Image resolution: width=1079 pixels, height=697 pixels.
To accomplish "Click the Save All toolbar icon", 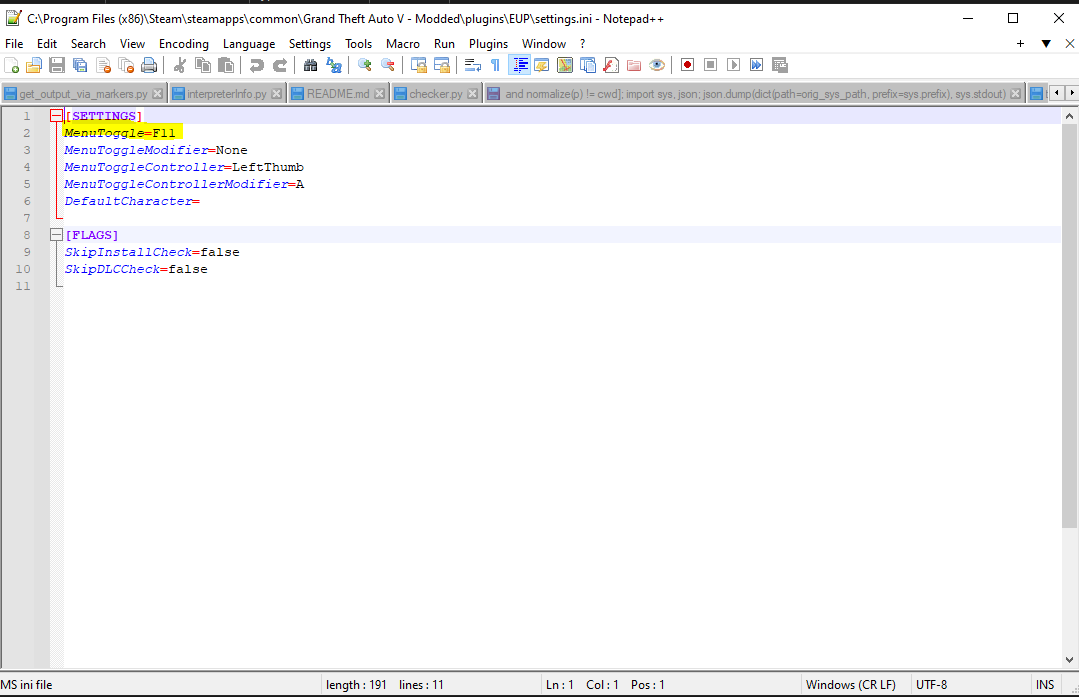I will 80,65.
